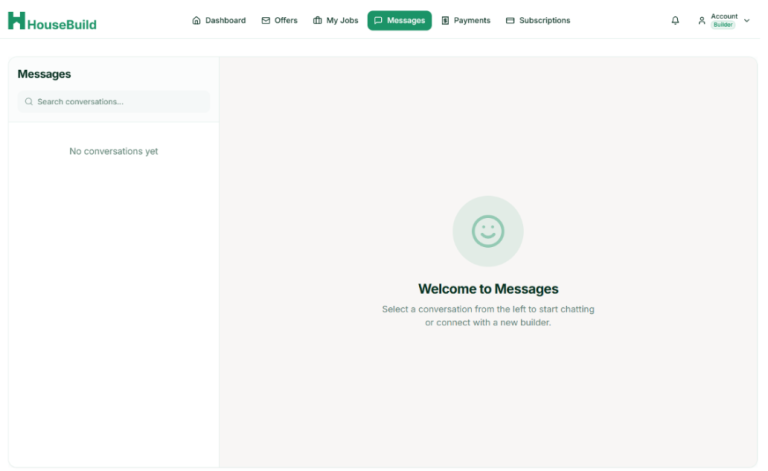Viewport: 768px width, 471px height.
Task: Open notifications with the bell icon
Action: click(675, 20)
